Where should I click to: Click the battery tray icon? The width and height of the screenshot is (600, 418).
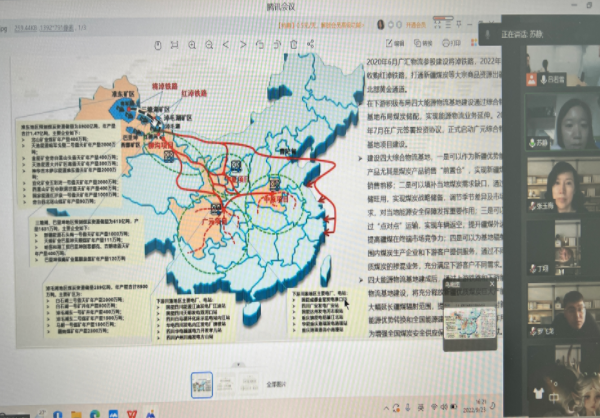454,406
